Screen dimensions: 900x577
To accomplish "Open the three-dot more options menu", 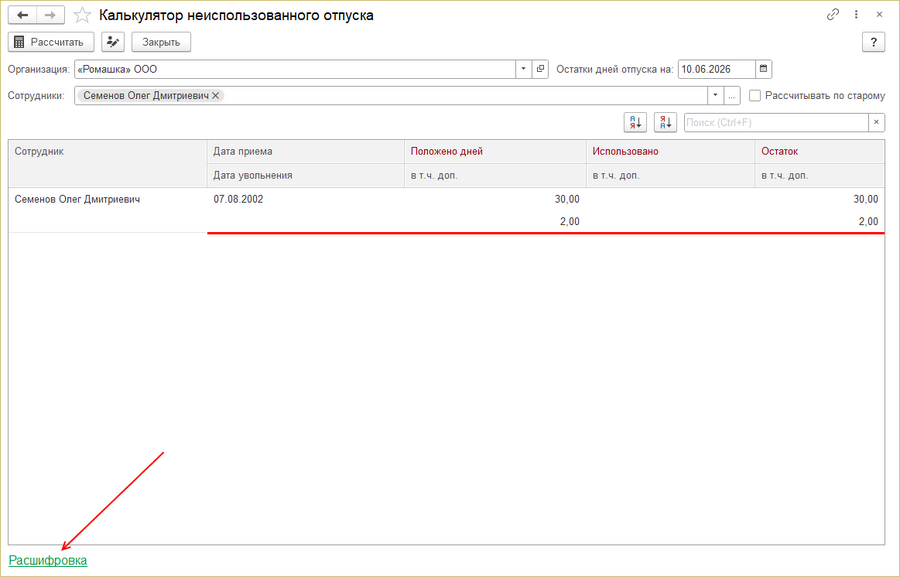I will tap(856, 15).
